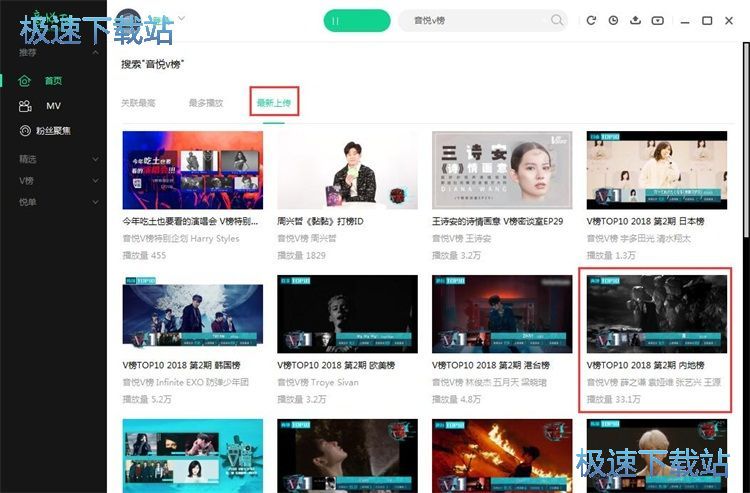Pause playback with green pause button
The height and width of the screenshot is (493, 750).
357,21
